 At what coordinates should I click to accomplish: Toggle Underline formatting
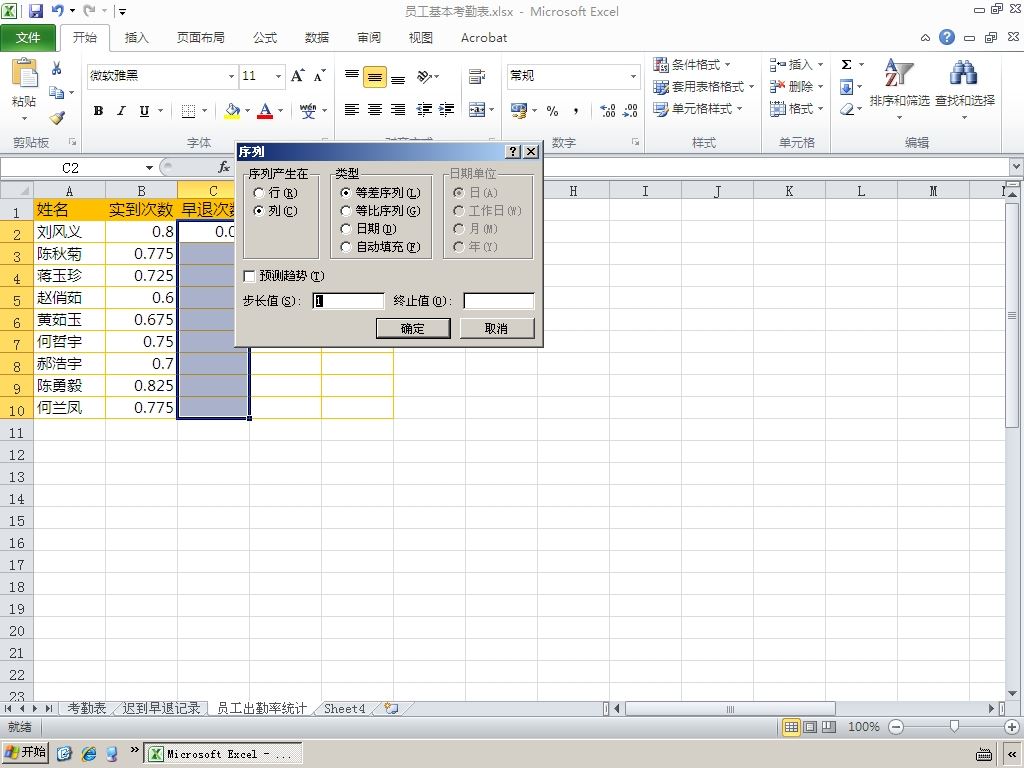click(144, 111)
